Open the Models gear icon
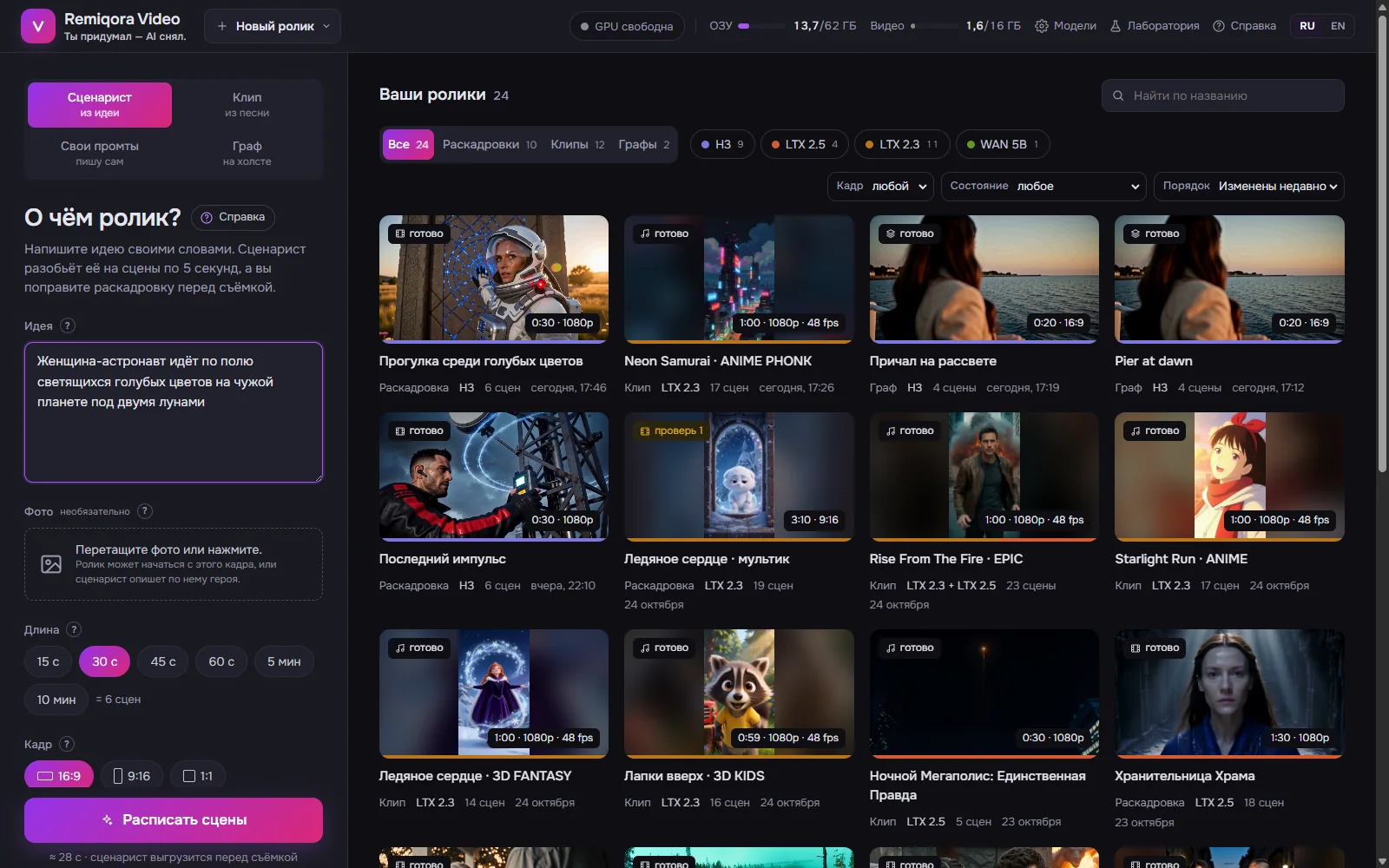The height and width of the screenshot is (868, 1389). [1042, 26]
